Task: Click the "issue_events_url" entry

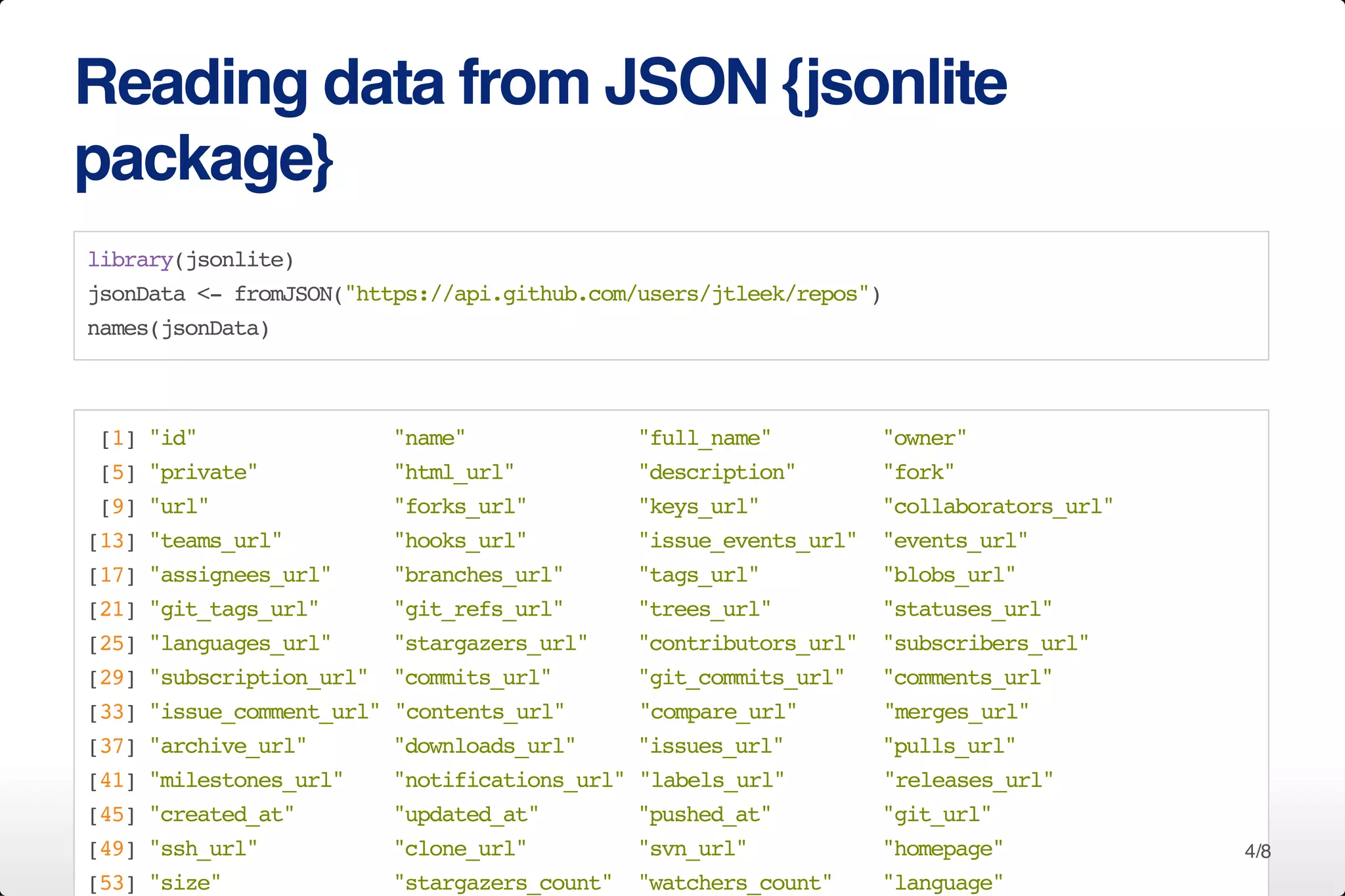Action: tap(747, 541)
